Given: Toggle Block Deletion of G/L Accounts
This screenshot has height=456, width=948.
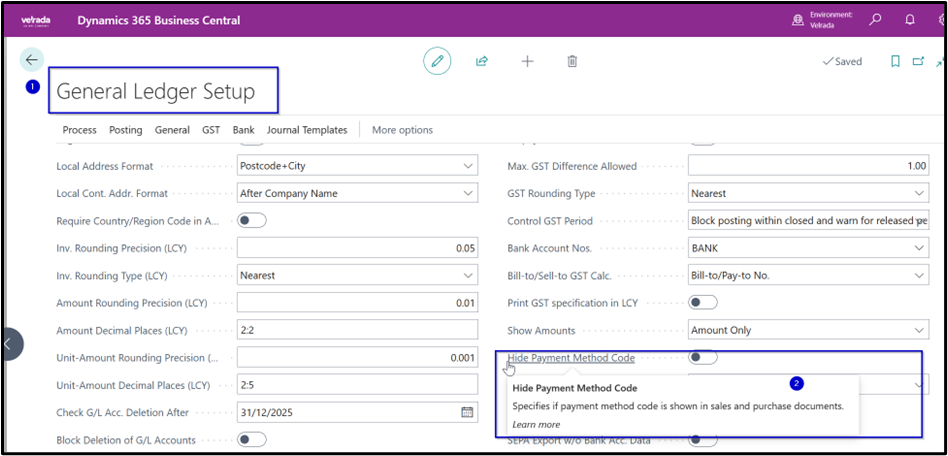Looking at the screenshot, I should tap(252, 440).
